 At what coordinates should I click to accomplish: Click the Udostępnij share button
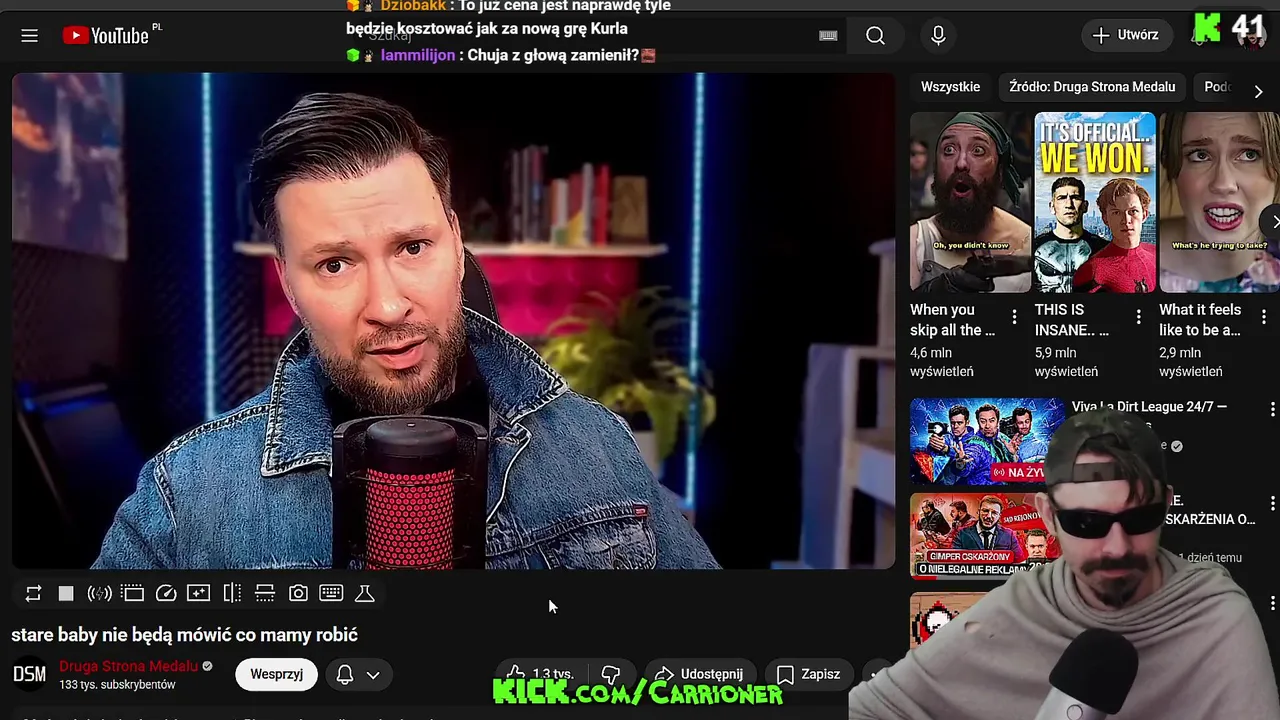[x=698, y=674]
